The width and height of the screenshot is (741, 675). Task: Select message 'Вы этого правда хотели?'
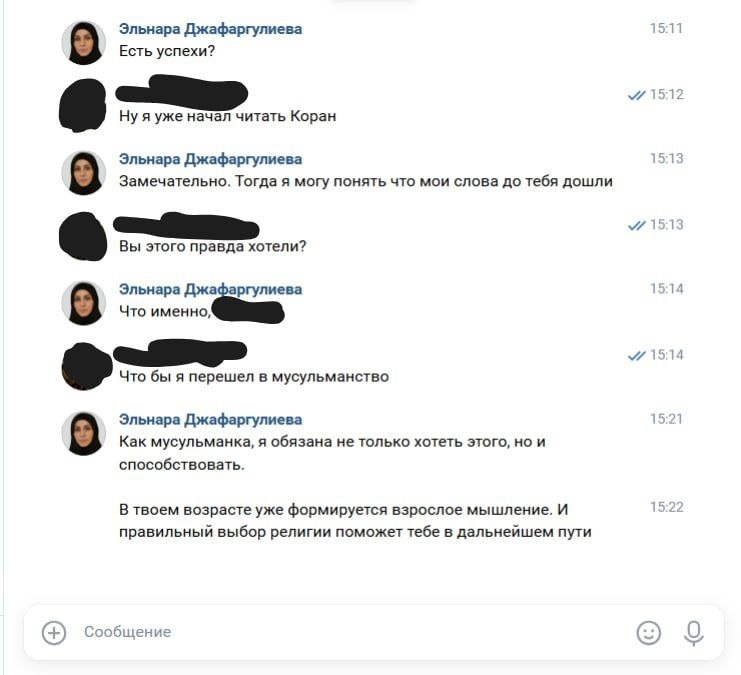click(213, 246)
